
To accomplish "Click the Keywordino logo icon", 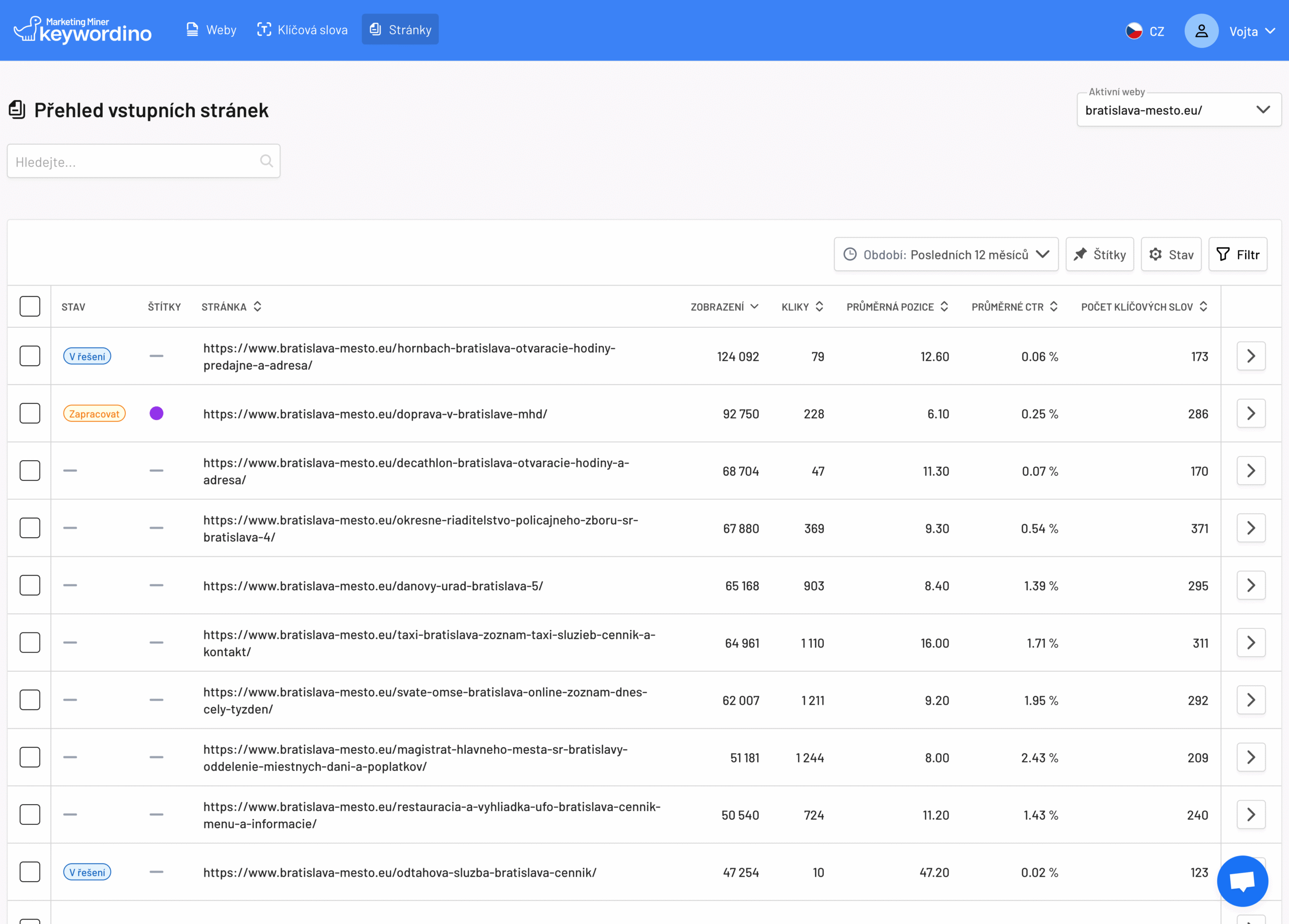I will click(x=27, y=29).
